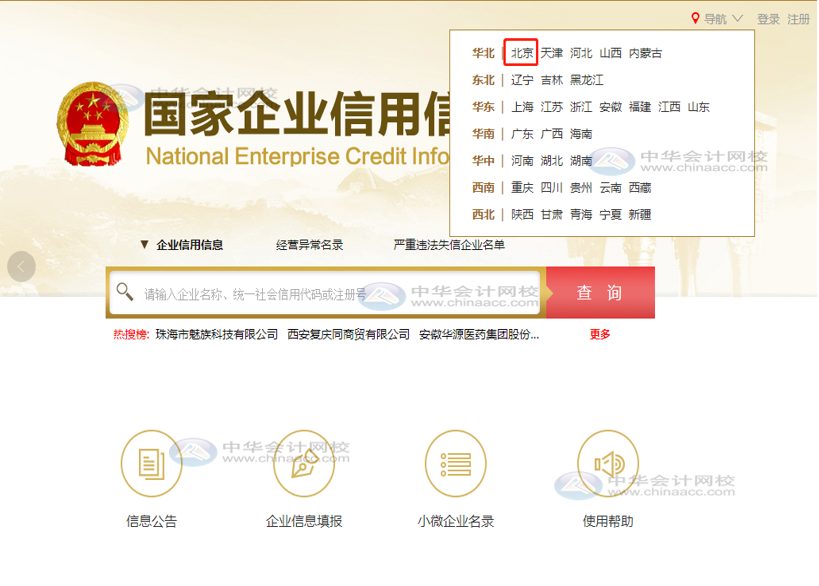This screenshot has height=586, width=819.
Task: Choose 西藏 region
Action: [x=640, y=188]
